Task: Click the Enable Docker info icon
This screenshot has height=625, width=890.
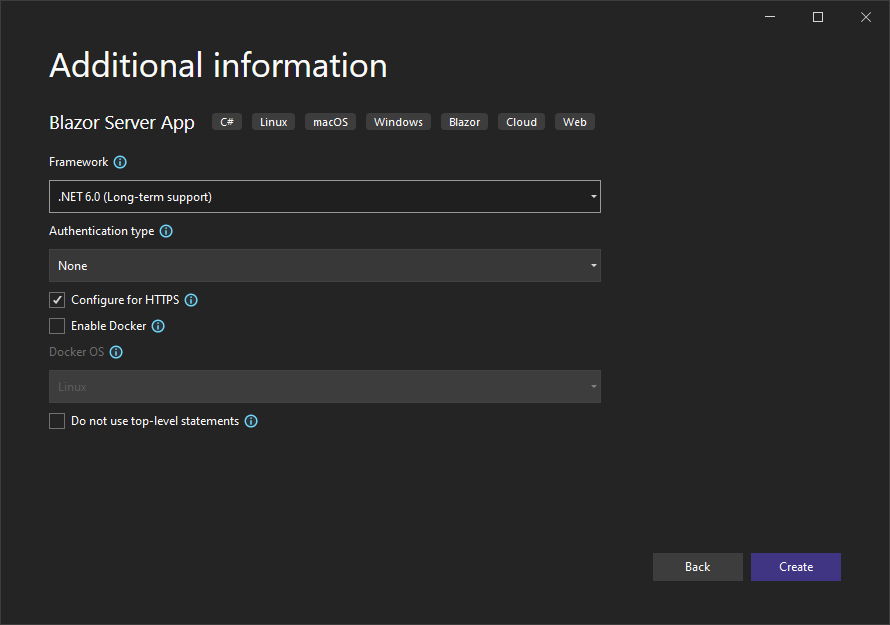Action: point(158,326)
